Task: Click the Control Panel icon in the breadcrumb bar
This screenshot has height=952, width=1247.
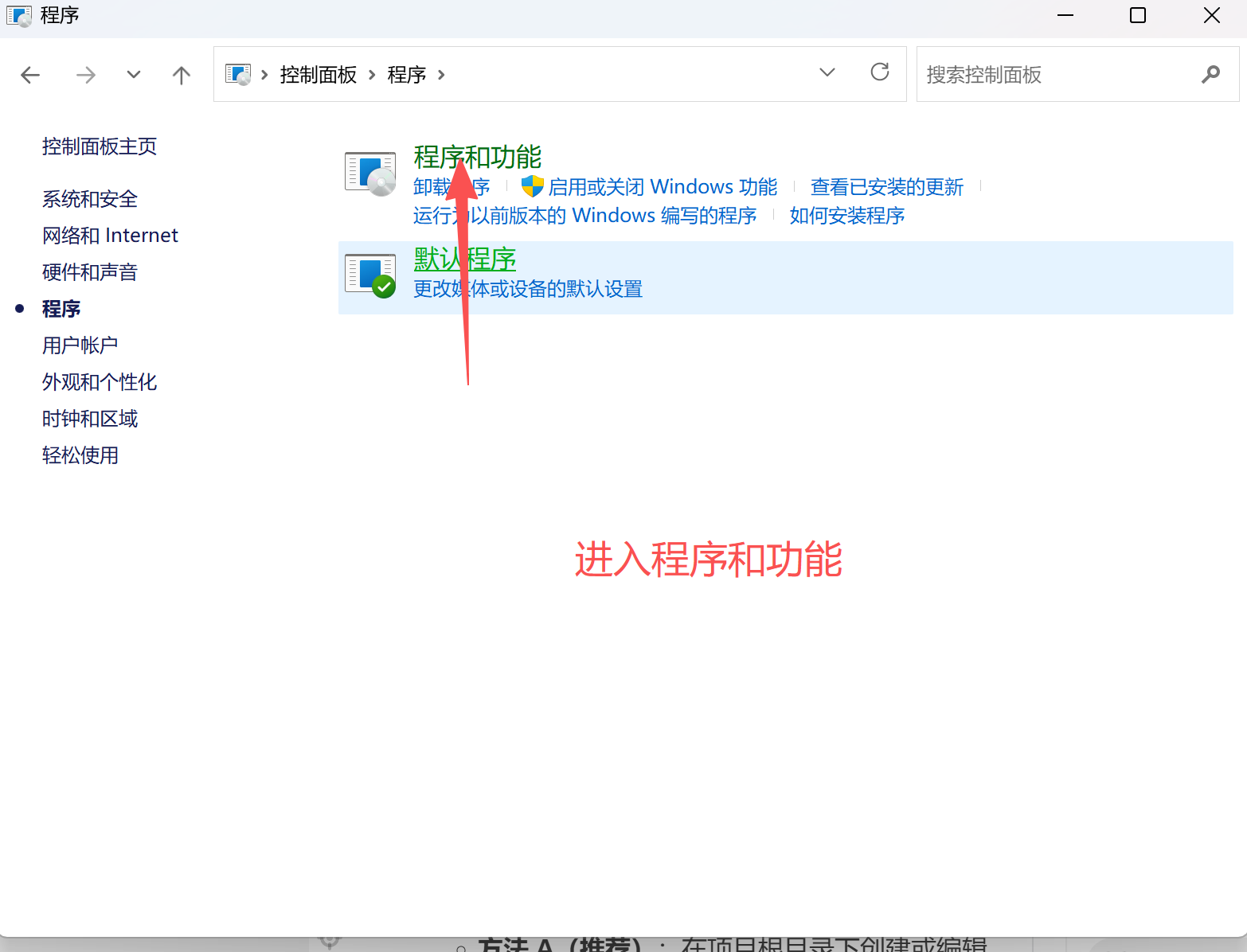Action: point(318,74)
